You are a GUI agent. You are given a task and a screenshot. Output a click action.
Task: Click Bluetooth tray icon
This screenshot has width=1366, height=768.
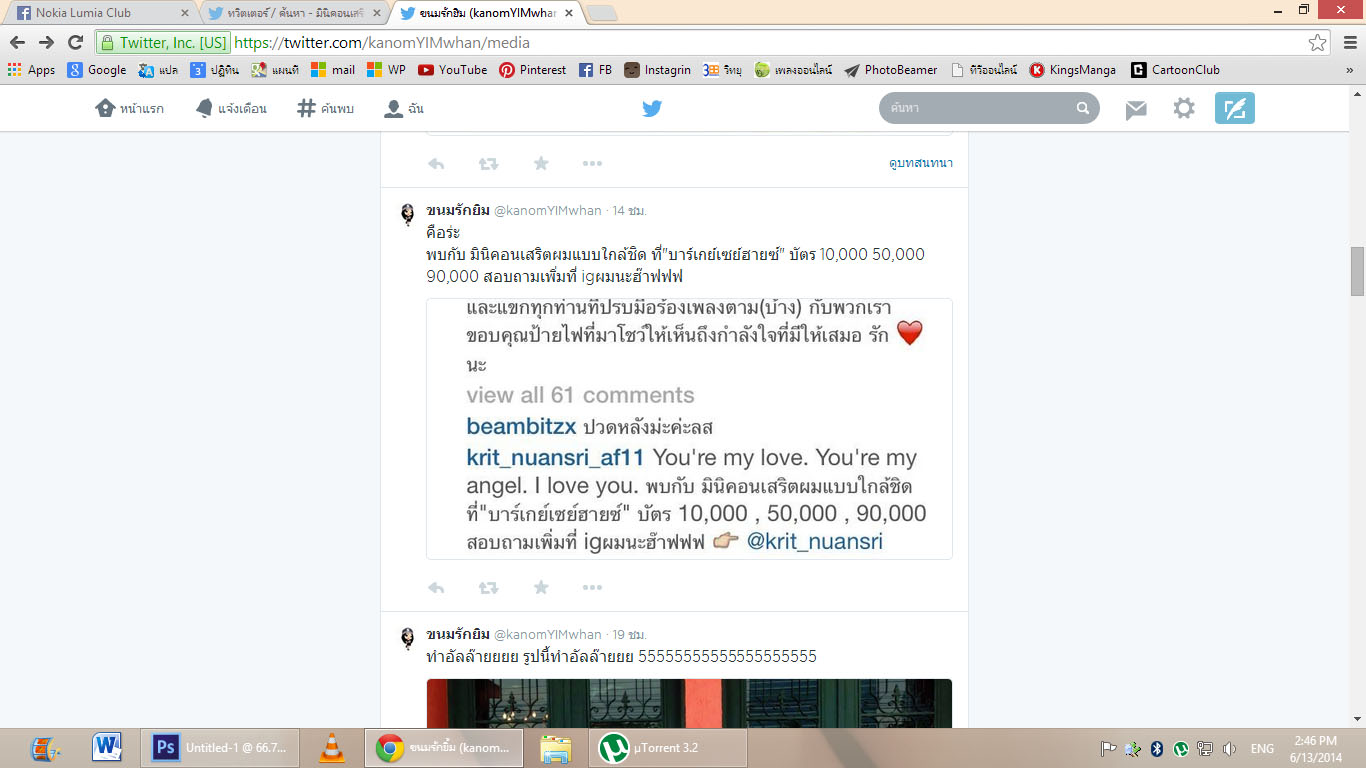[1157, 748]
